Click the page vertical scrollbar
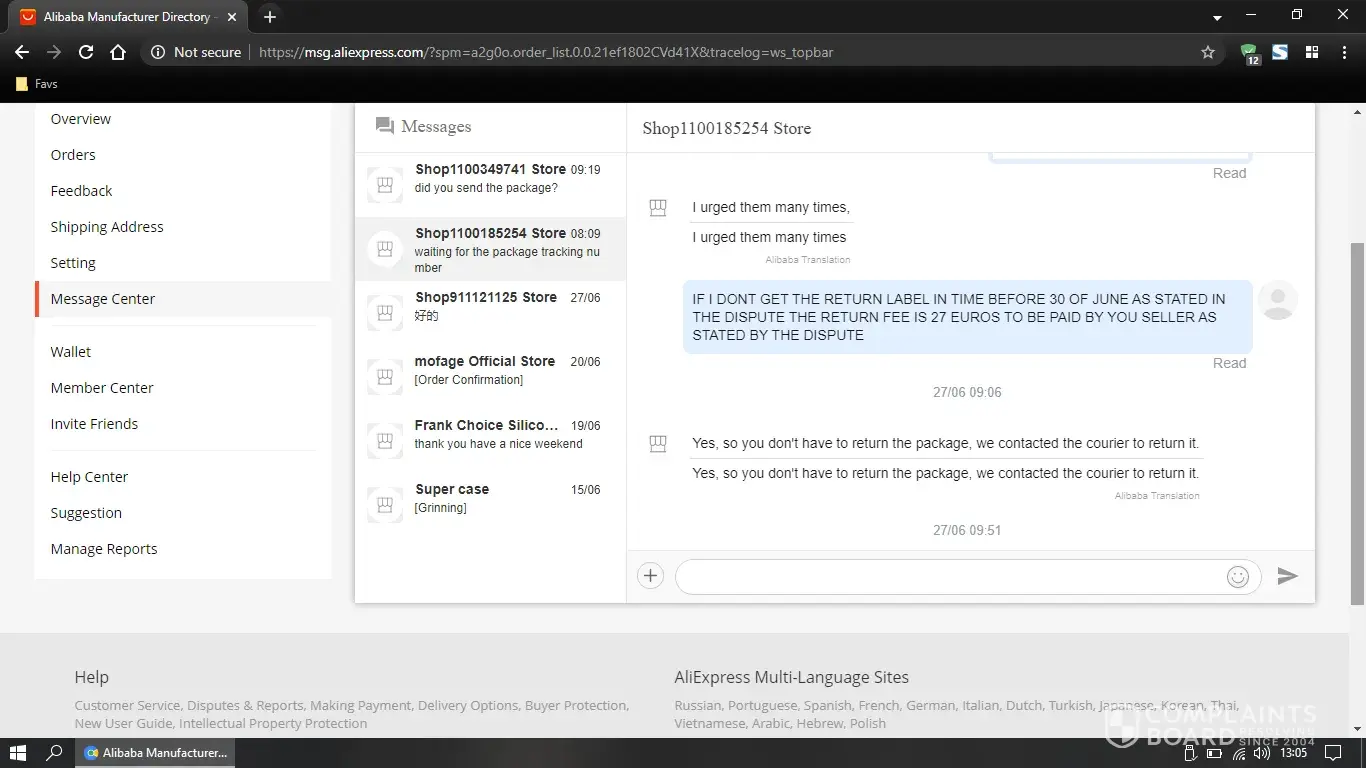 tap(1357, 420)
